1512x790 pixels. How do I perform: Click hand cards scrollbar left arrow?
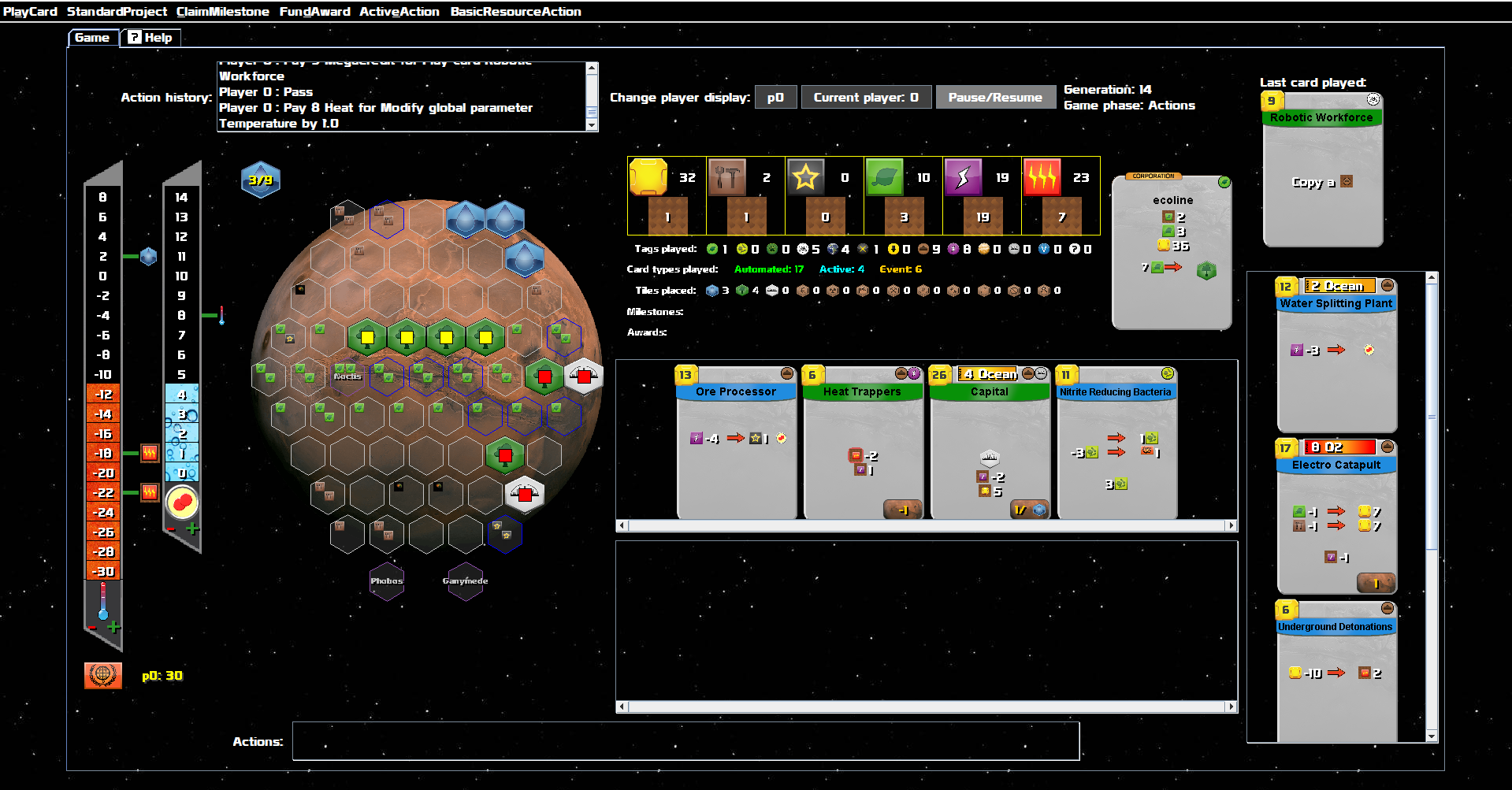point(622,525)
